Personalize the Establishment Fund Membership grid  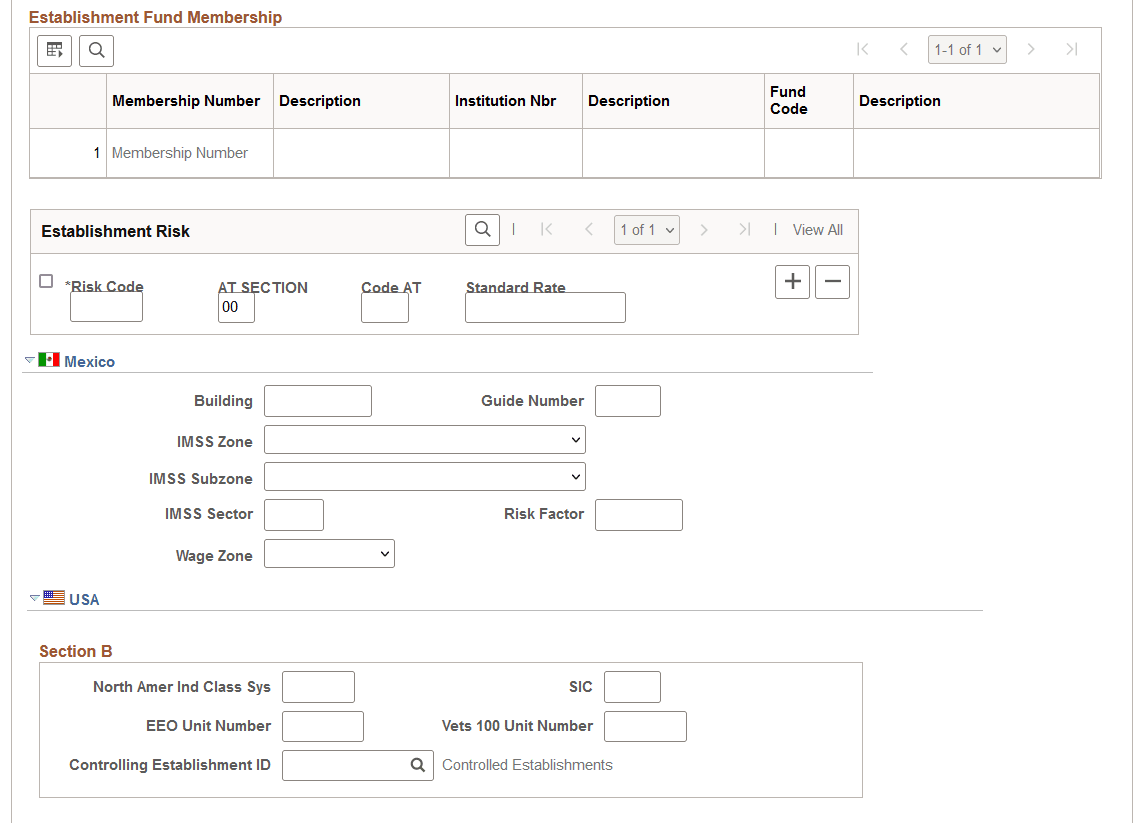click(53, 50)
